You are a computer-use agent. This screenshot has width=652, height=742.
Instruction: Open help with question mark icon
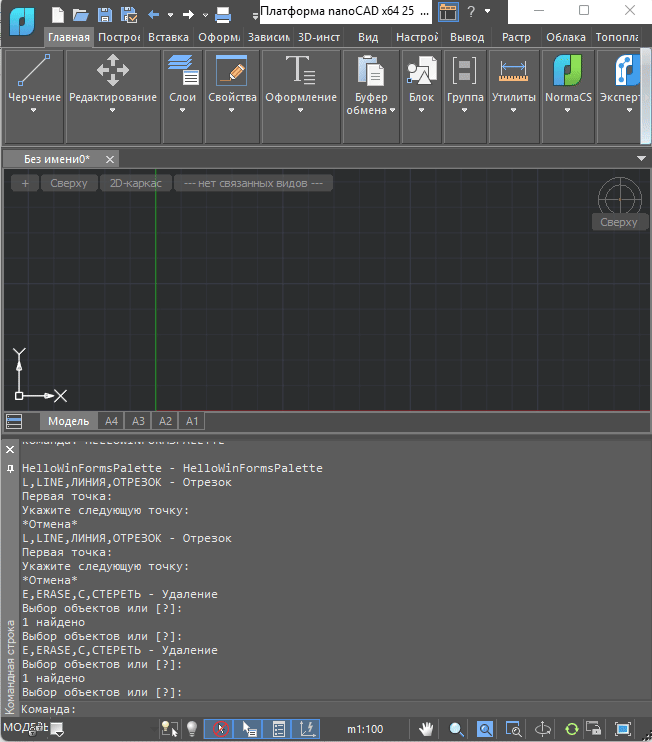tap(471, 11)
